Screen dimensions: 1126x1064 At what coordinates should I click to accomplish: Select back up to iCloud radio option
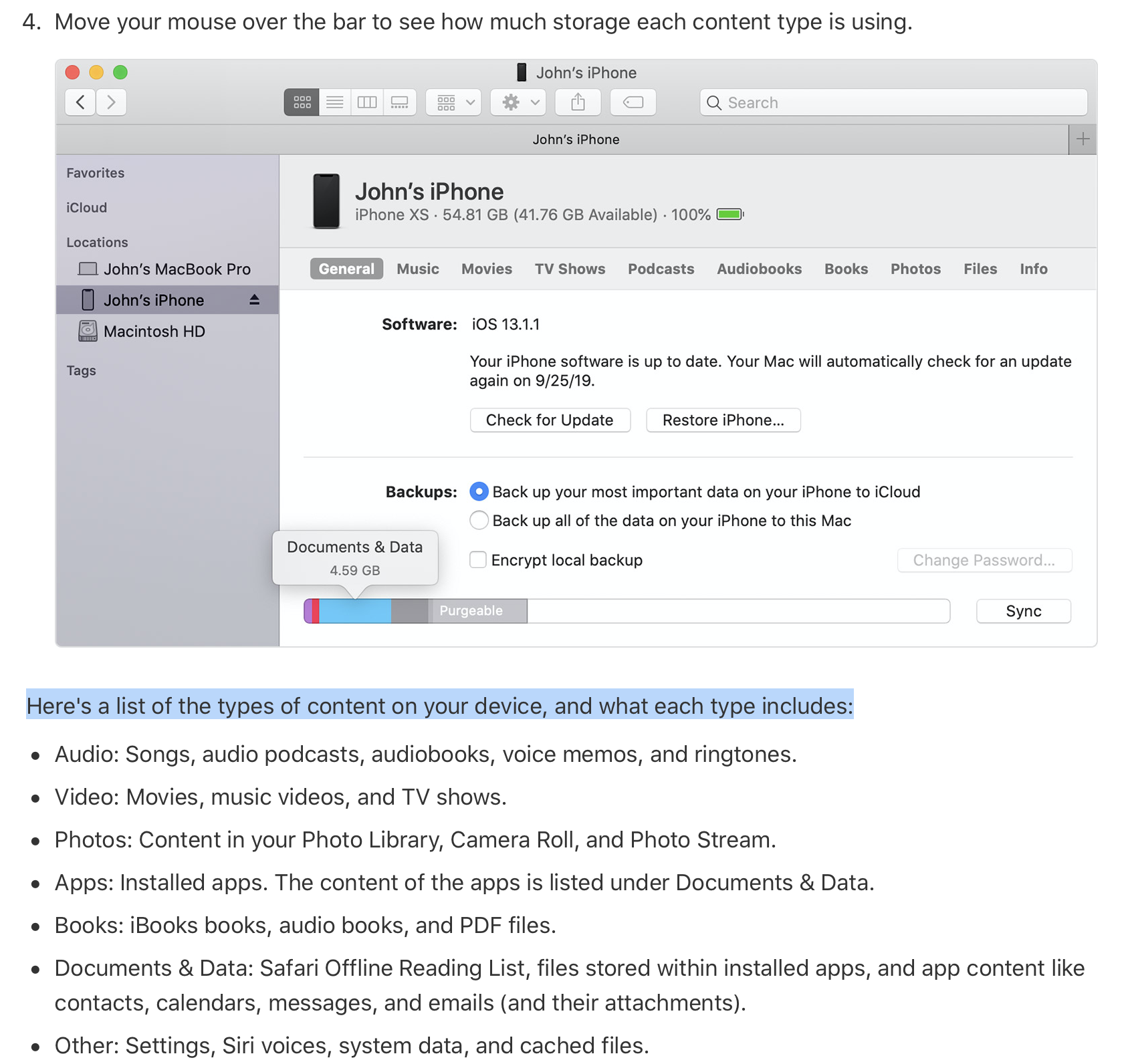(x=479, y=491)
